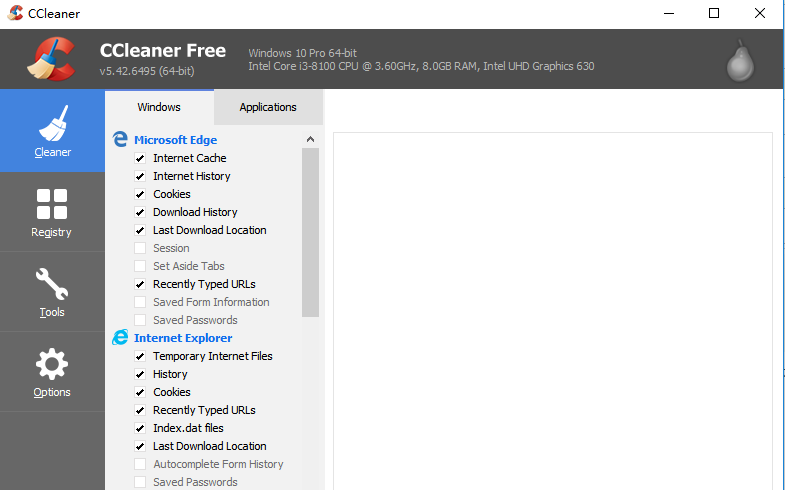Uncheck Edge Download History checkbox
This screenshot has width=785, height=490.
pos(140,212)
